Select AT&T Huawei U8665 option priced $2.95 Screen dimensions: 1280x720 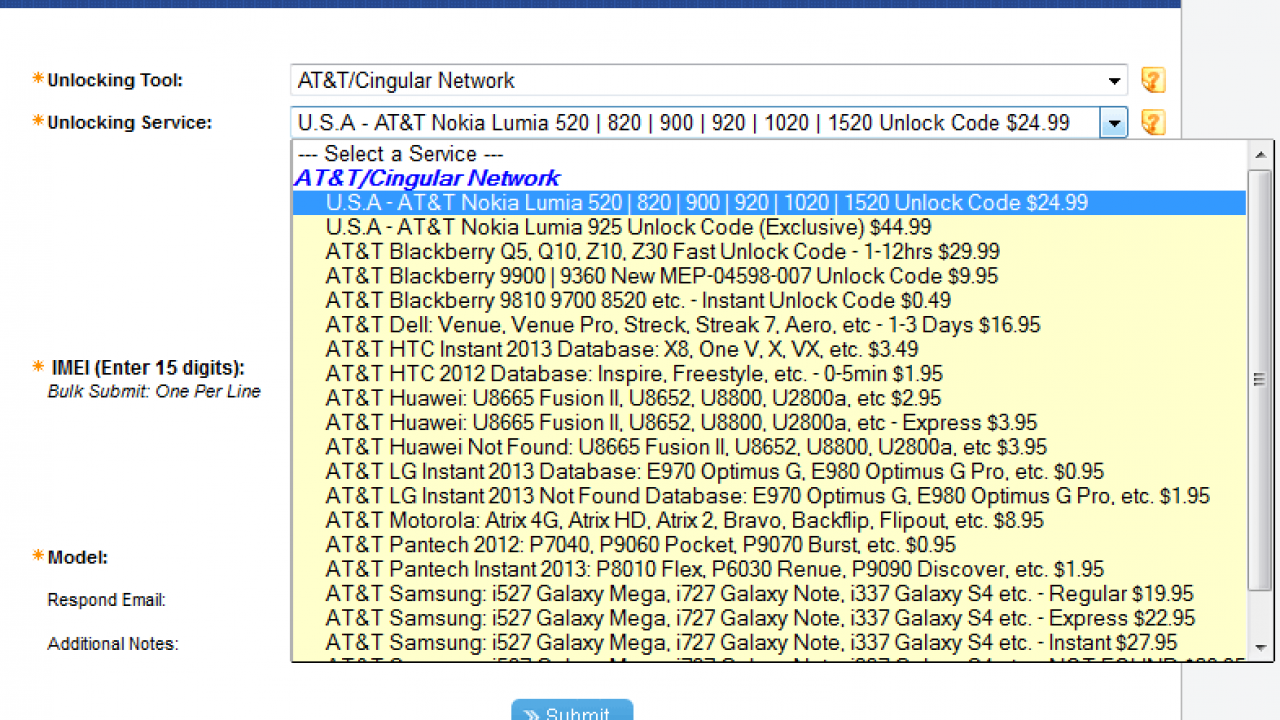click(x=769, y=398)
